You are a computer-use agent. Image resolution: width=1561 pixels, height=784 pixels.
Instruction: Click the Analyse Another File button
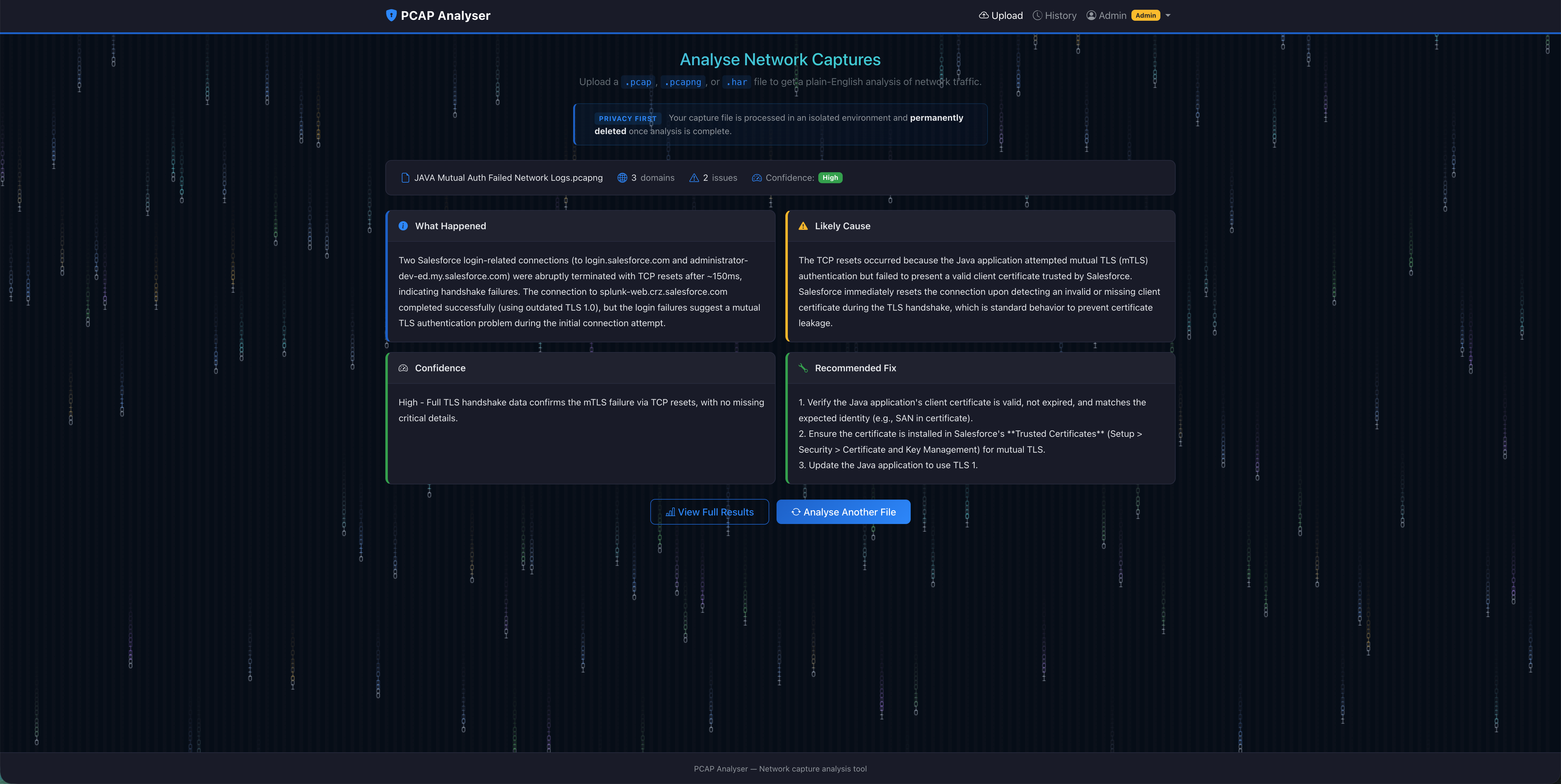[843, 512]
